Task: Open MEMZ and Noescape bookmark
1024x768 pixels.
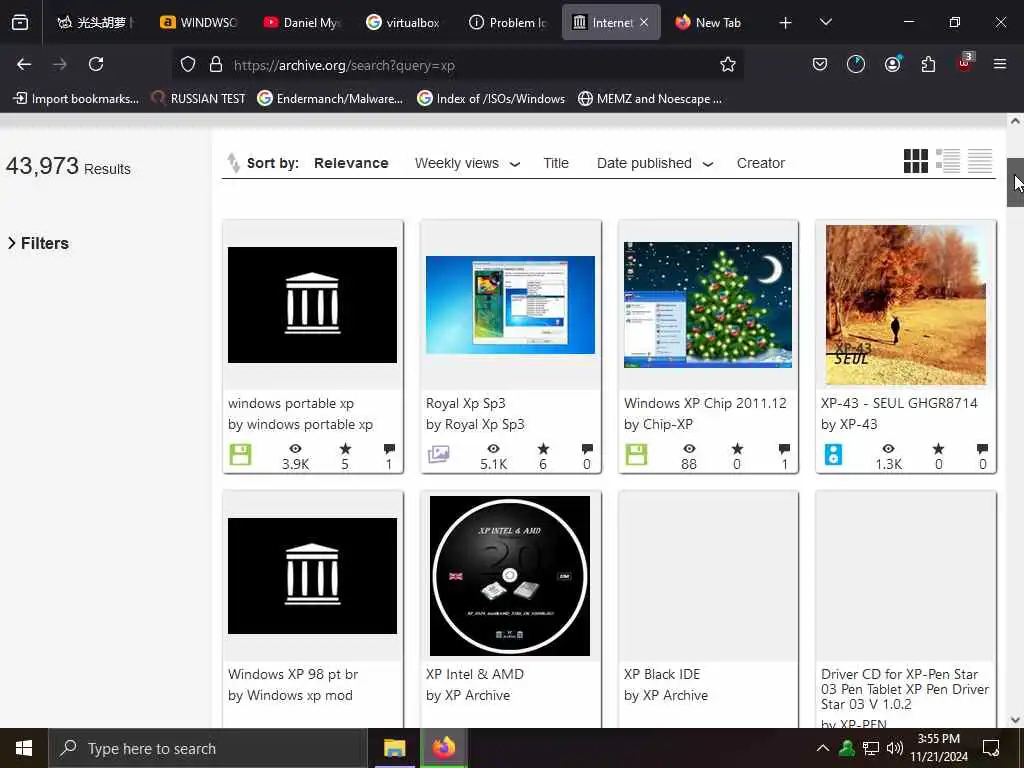Action: pyautogui.click(x=650, y=99)
